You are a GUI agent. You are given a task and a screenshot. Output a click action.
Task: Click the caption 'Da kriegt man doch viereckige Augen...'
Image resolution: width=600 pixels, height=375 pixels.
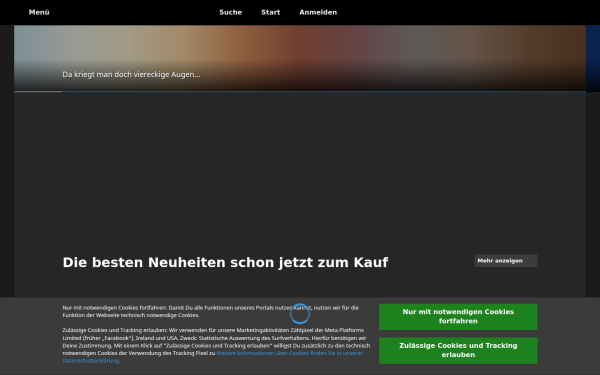(x=131, y=74)
